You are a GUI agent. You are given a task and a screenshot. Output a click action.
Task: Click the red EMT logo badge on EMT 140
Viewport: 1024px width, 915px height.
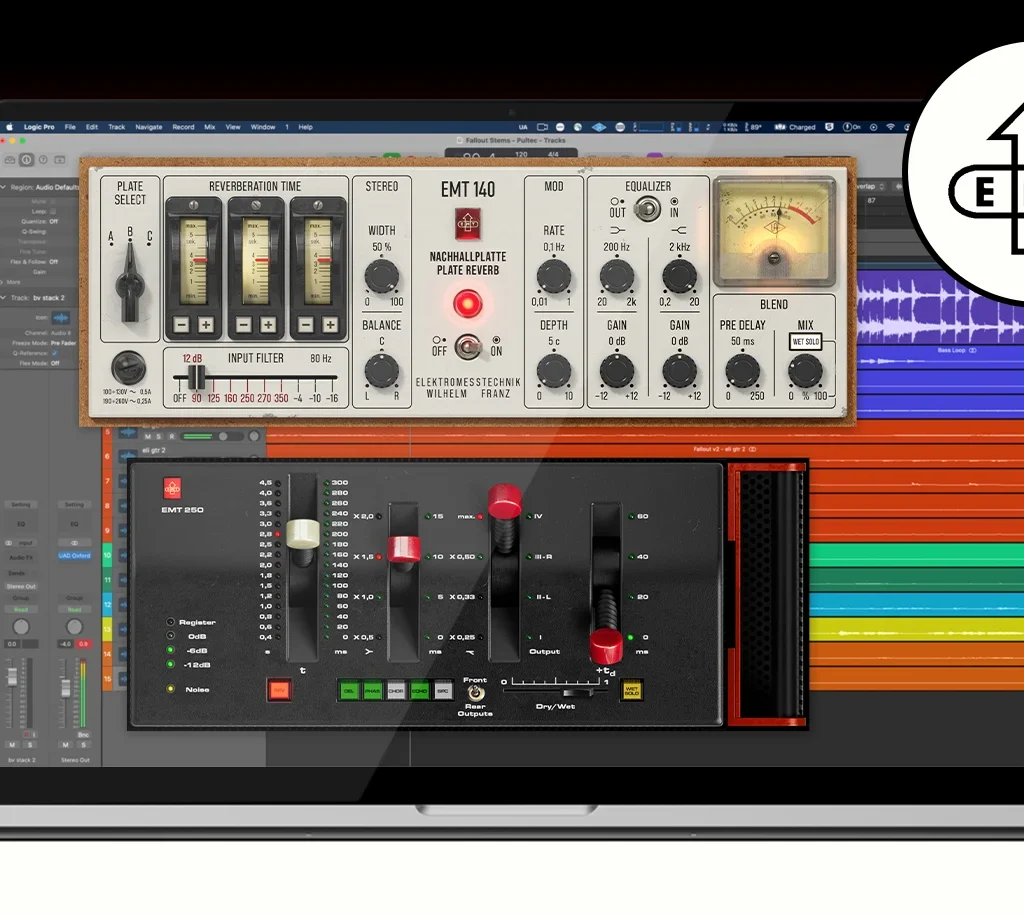468,224
